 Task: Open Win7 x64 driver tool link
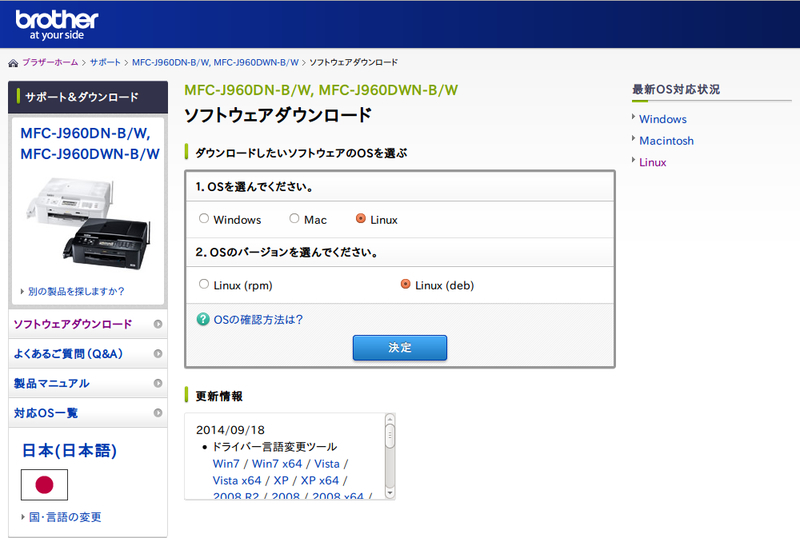click(x=277, y=464)
